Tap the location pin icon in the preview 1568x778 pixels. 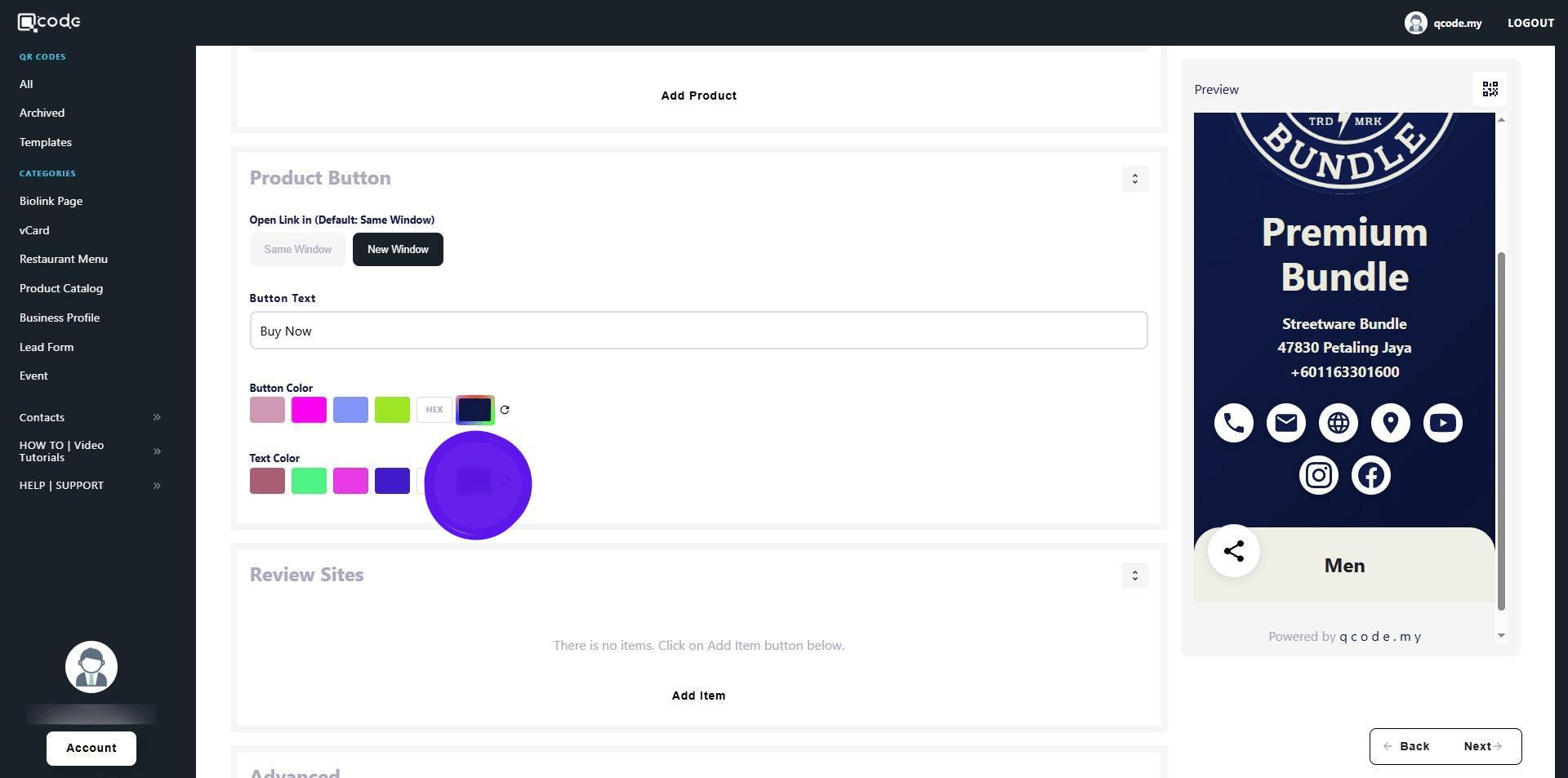(x=1391, y=423)
